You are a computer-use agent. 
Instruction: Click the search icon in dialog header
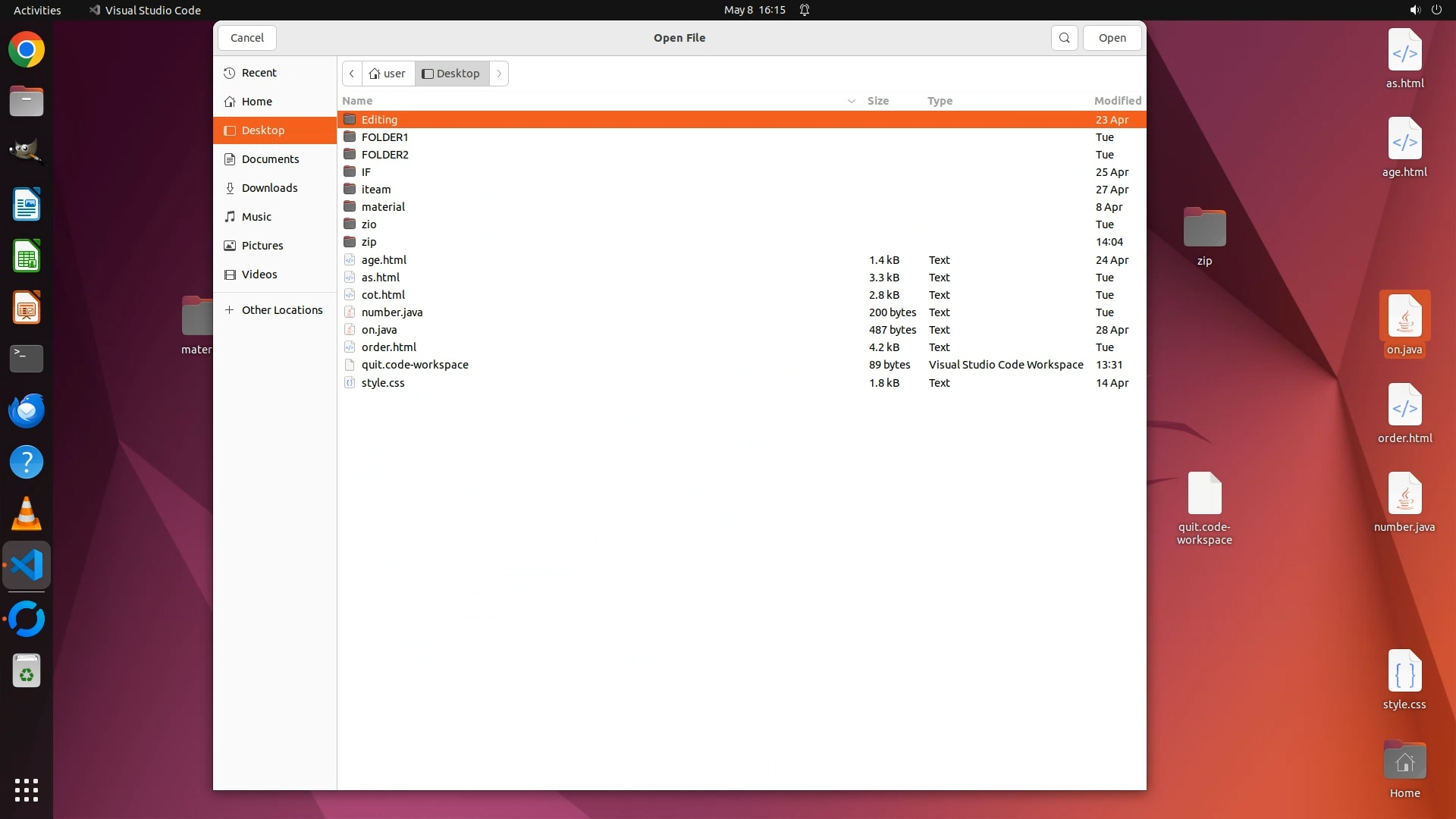[1064, 38]
